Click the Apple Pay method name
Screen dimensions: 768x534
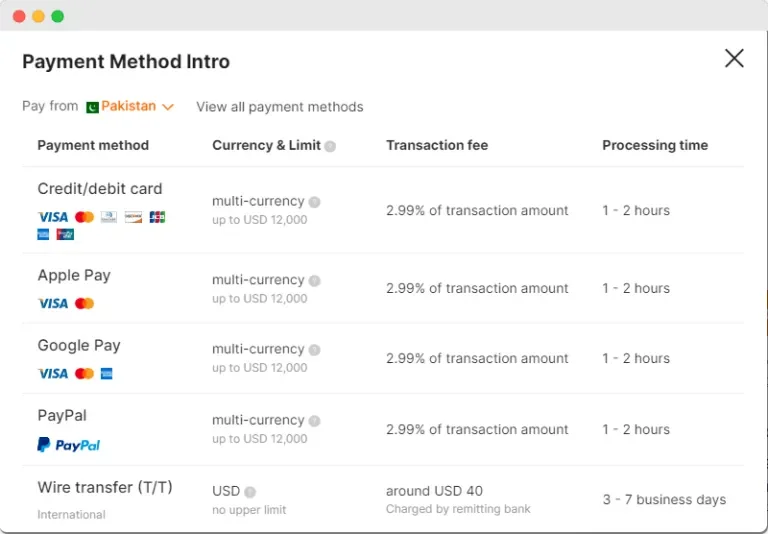(x=74, y=276)
